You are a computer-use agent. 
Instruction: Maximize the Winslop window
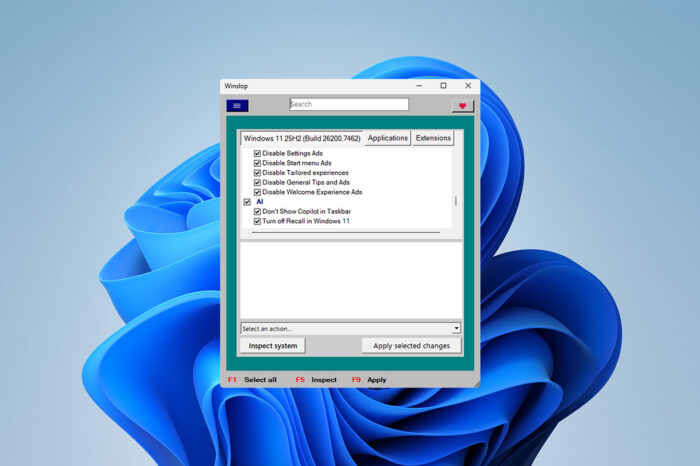click(x=443, y=86)
